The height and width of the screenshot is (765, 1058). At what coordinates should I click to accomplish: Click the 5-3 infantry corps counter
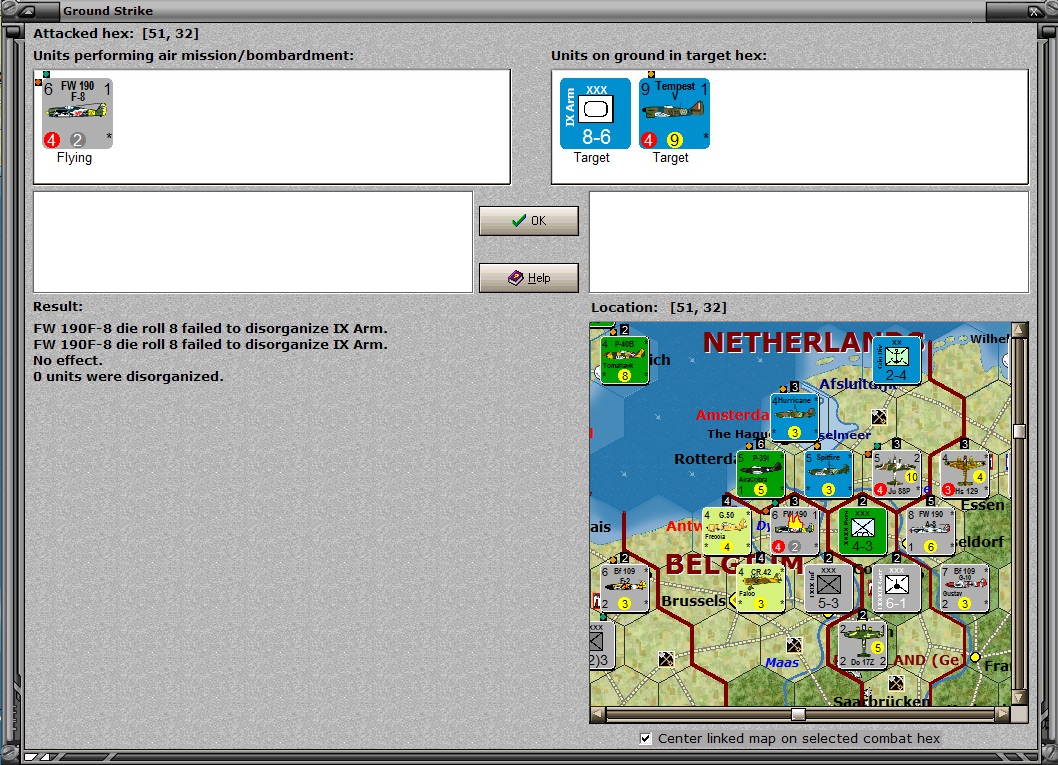click(x=828, y=588)
